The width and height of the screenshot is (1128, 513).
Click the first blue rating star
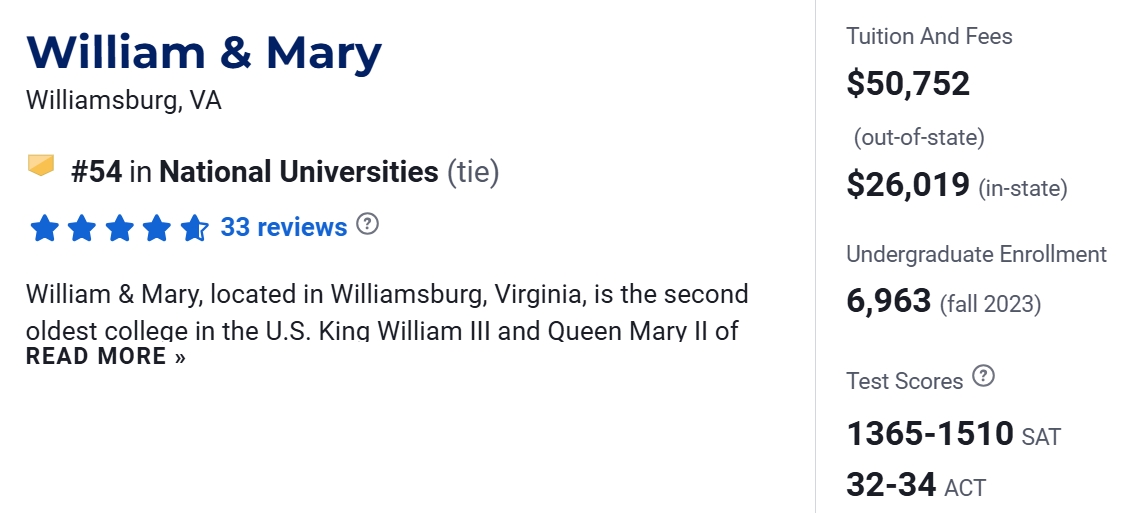tap(44, 228)
